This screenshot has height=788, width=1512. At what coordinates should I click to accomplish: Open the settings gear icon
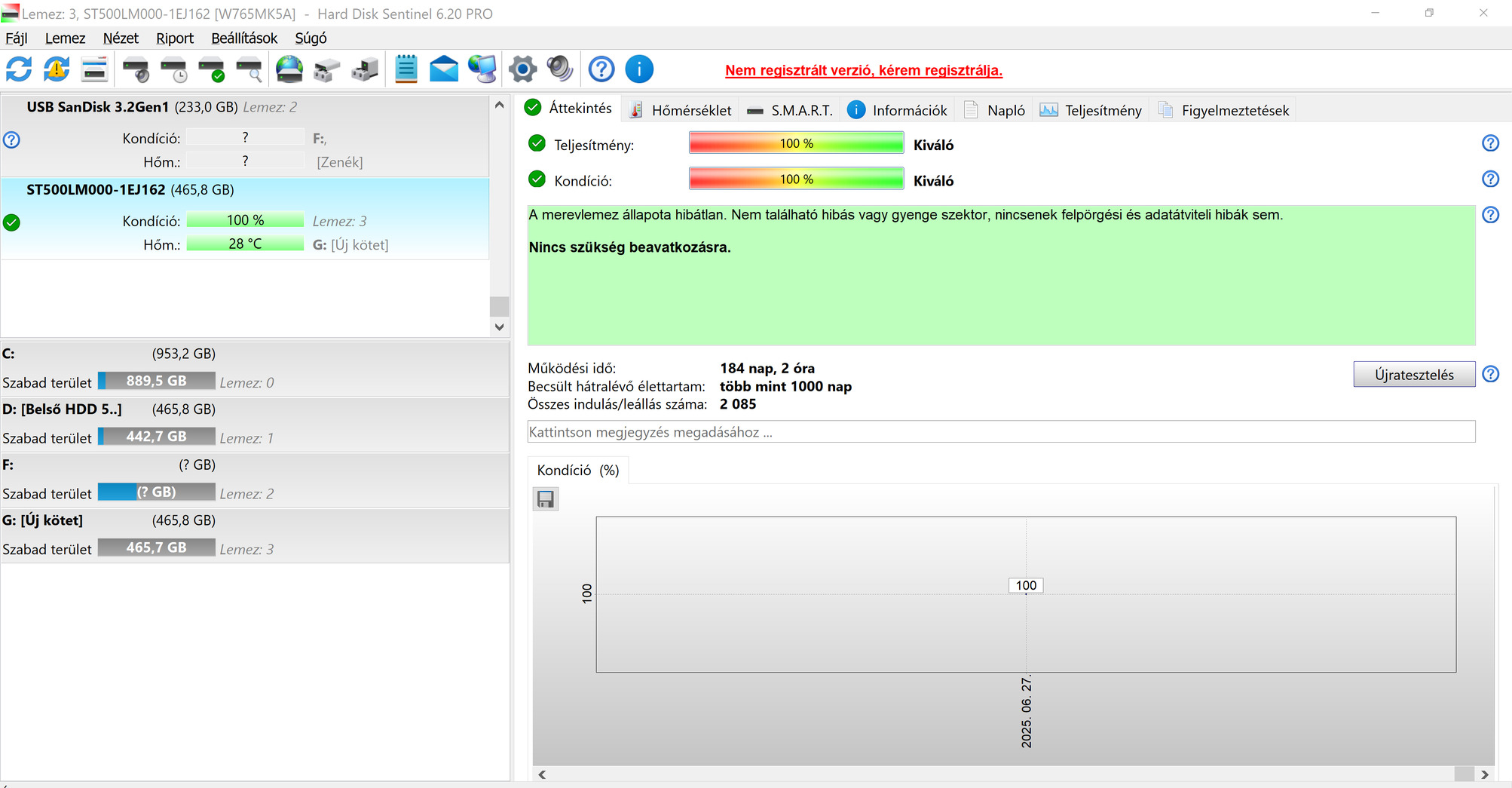pos(522,69)
